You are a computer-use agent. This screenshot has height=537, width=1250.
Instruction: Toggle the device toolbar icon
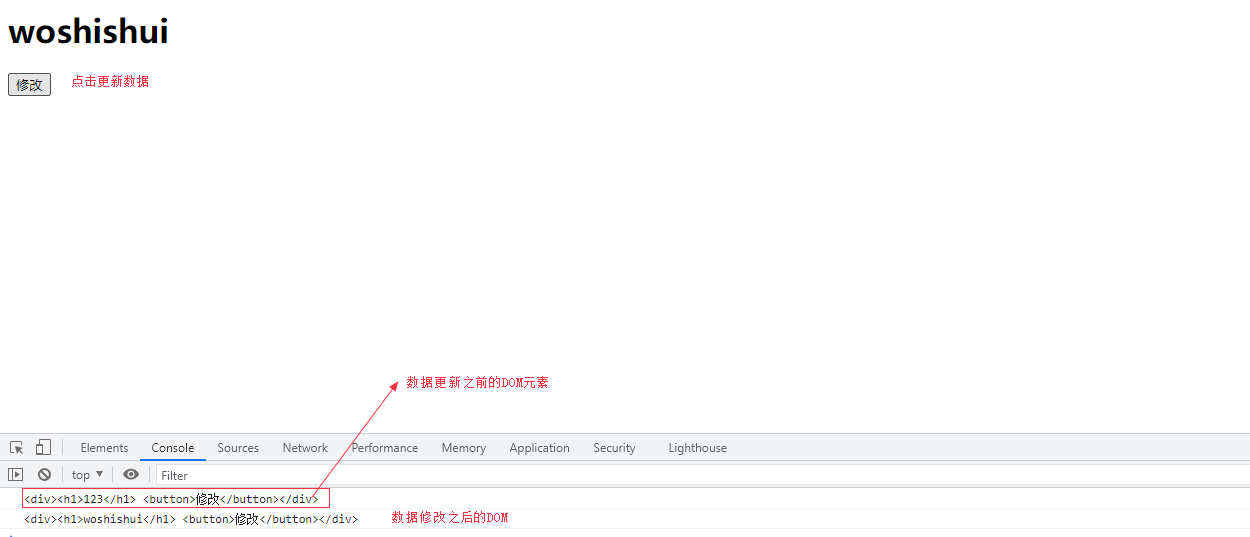point(43,448)
